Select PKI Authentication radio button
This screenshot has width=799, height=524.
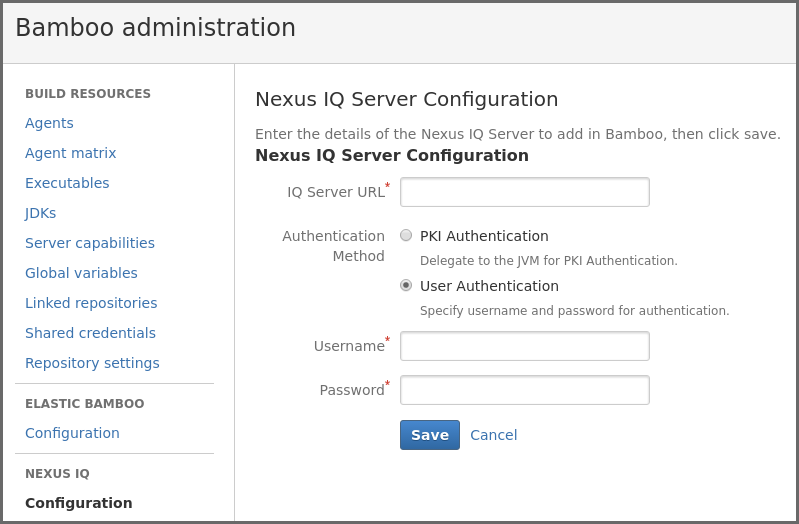coord(406,235)
